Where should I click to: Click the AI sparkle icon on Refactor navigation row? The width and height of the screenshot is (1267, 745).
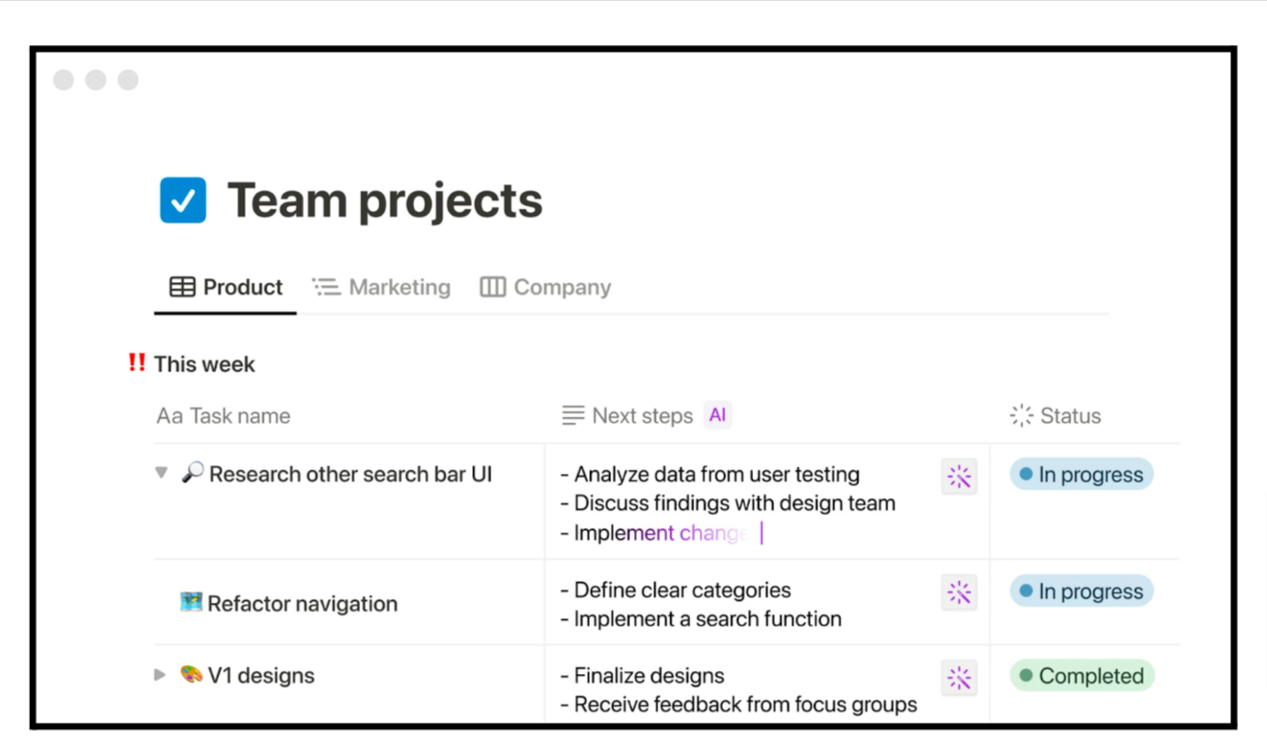958,592
